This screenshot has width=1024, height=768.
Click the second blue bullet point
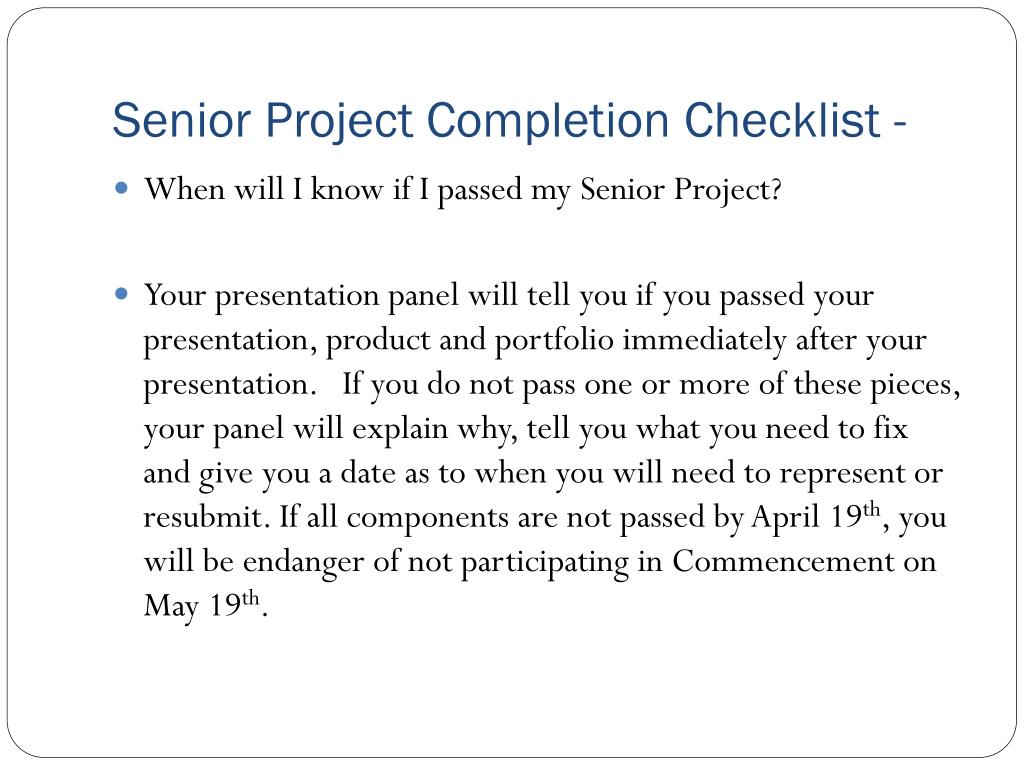coord(121,294)
